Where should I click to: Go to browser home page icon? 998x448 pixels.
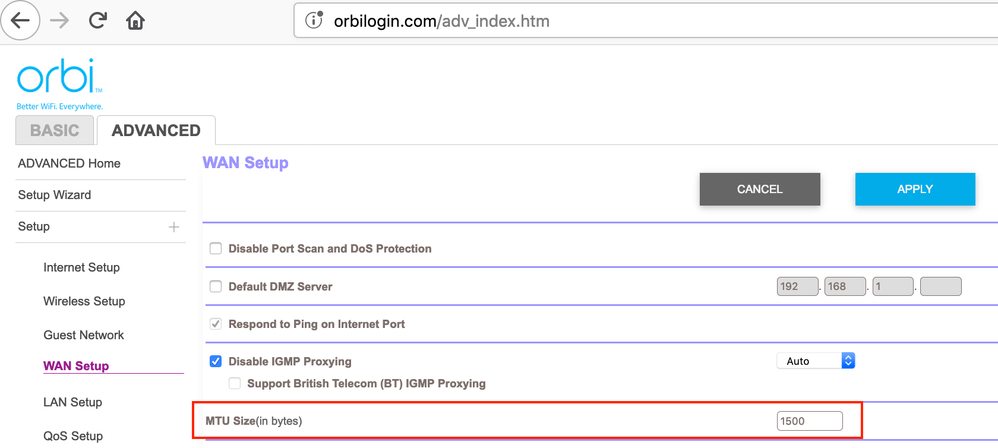tap(135, 21)
